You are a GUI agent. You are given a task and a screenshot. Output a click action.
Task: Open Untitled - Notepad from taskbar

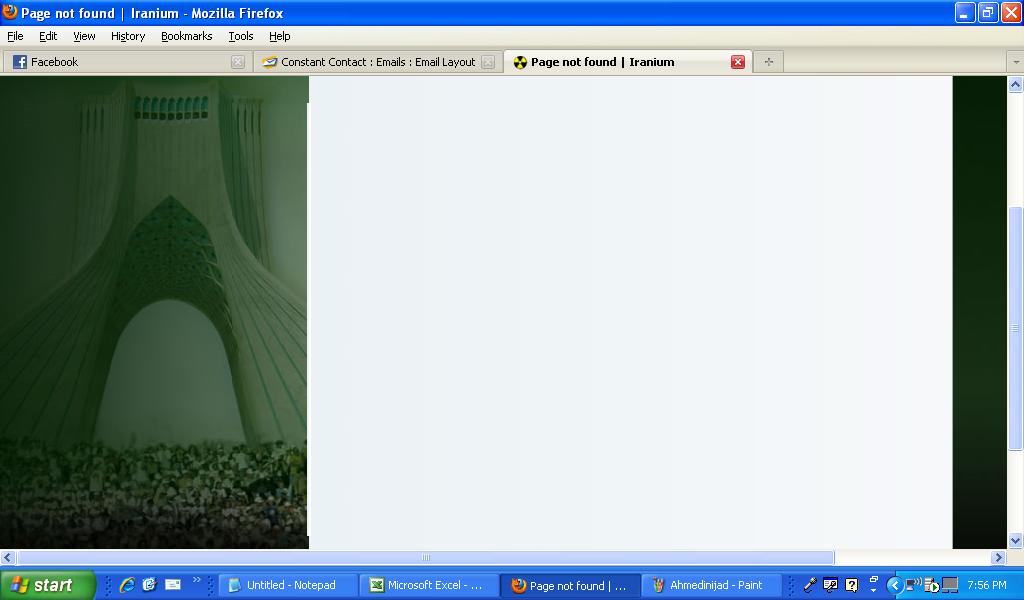[288, 585]
